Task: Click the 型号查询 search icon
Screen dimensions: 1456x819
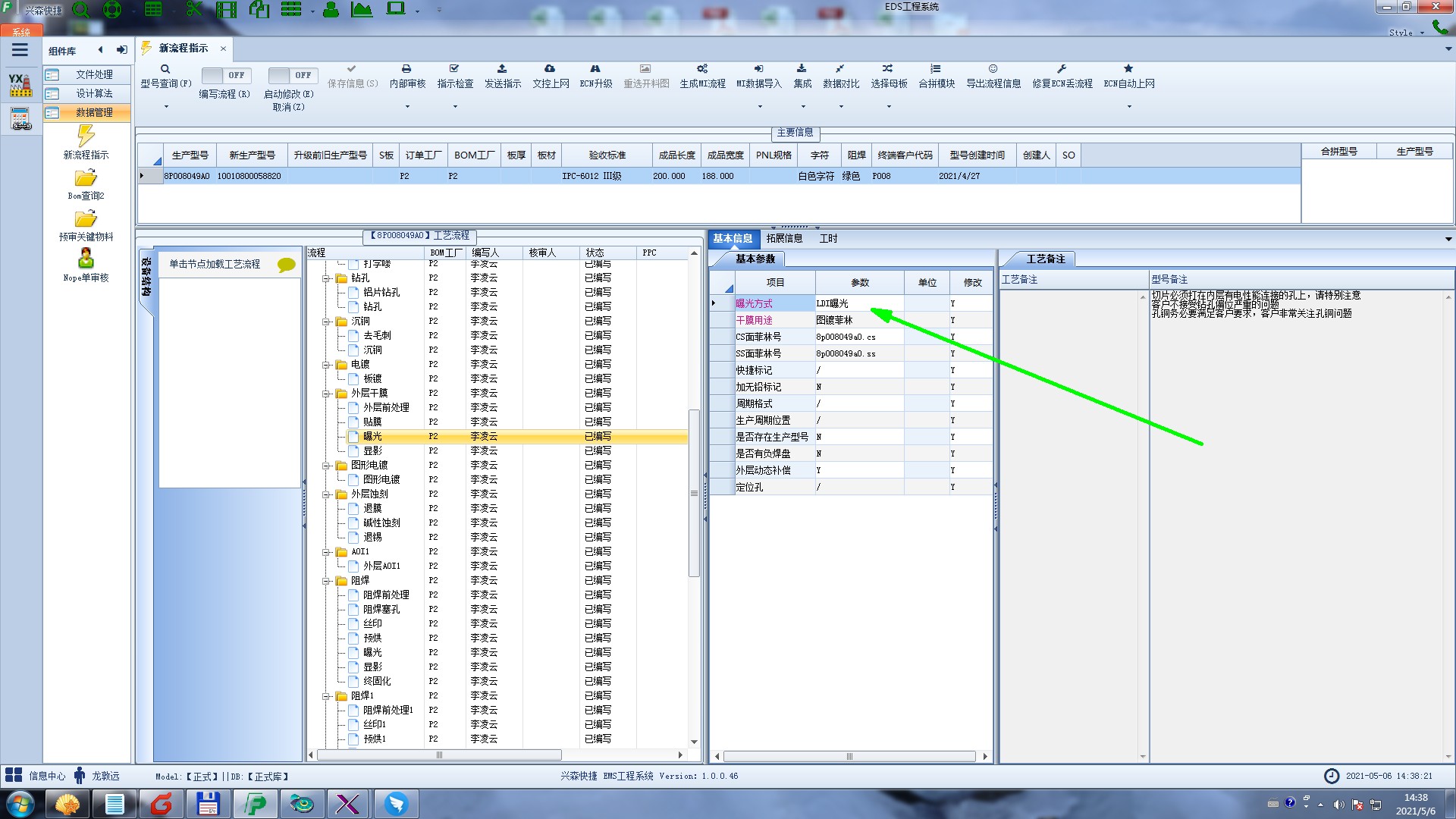Action: point(165,69)
